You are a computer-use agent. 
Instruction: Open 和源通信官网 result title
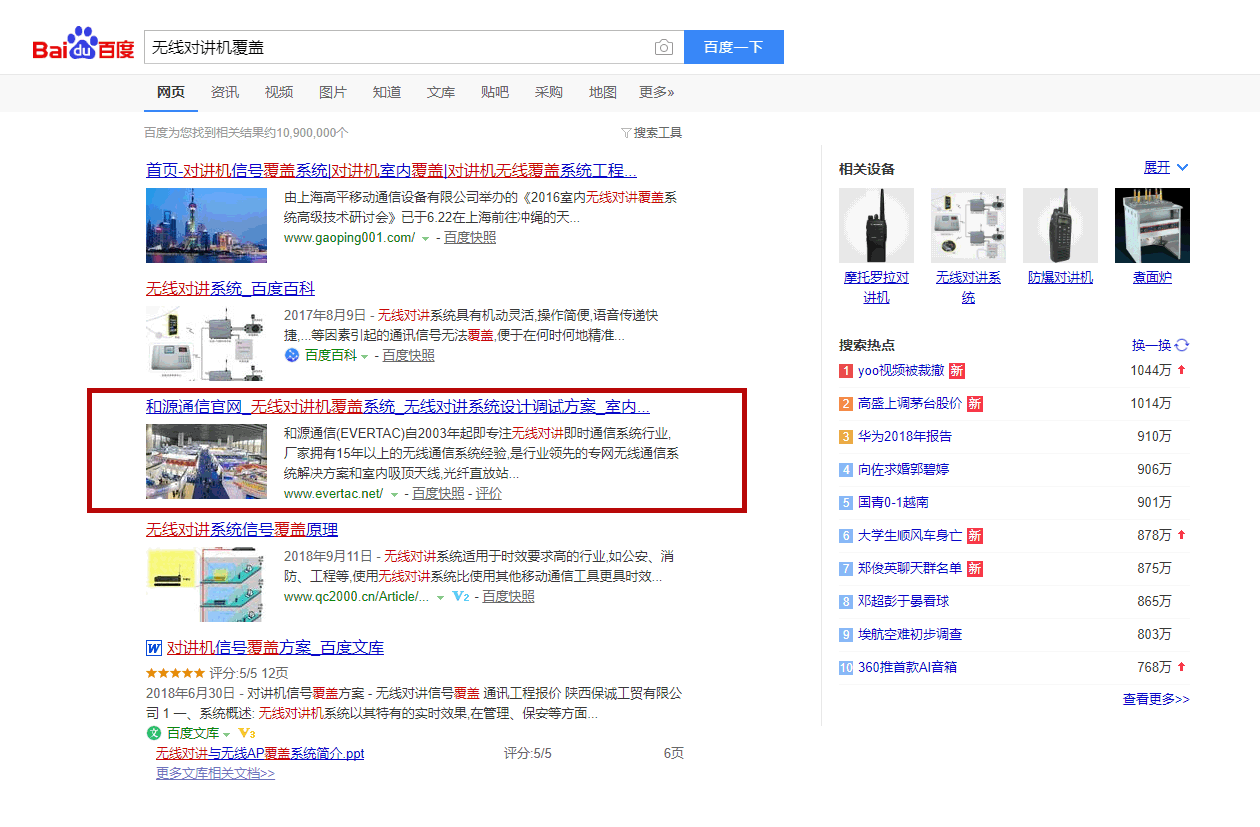pyautogui.click(x=398, y=407)
